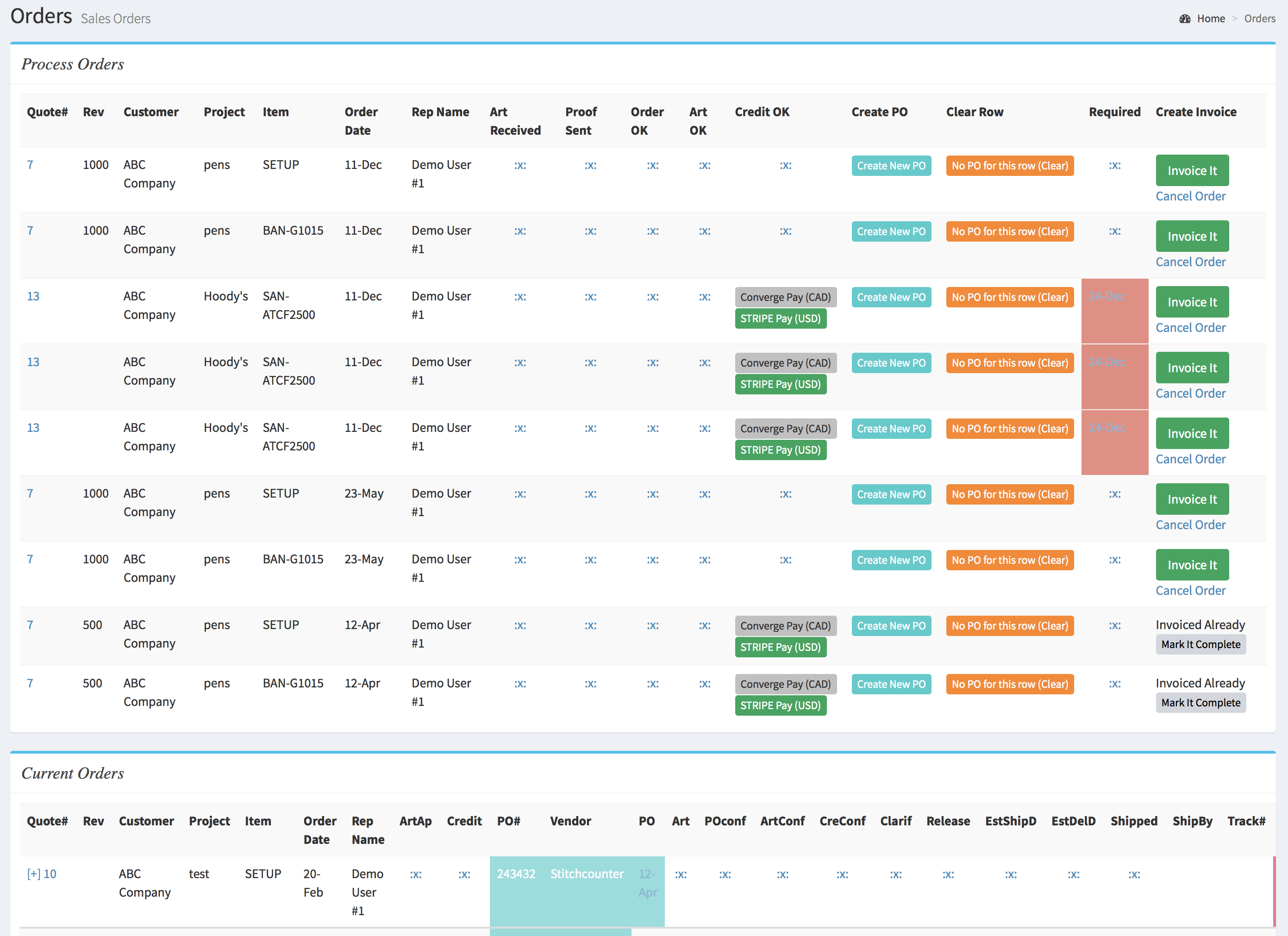The width and height of the screenshot is (1288, 936).
Task: Click Invoice It for 11-Dec BAN-G1015 row
Action: (1192, 236)
